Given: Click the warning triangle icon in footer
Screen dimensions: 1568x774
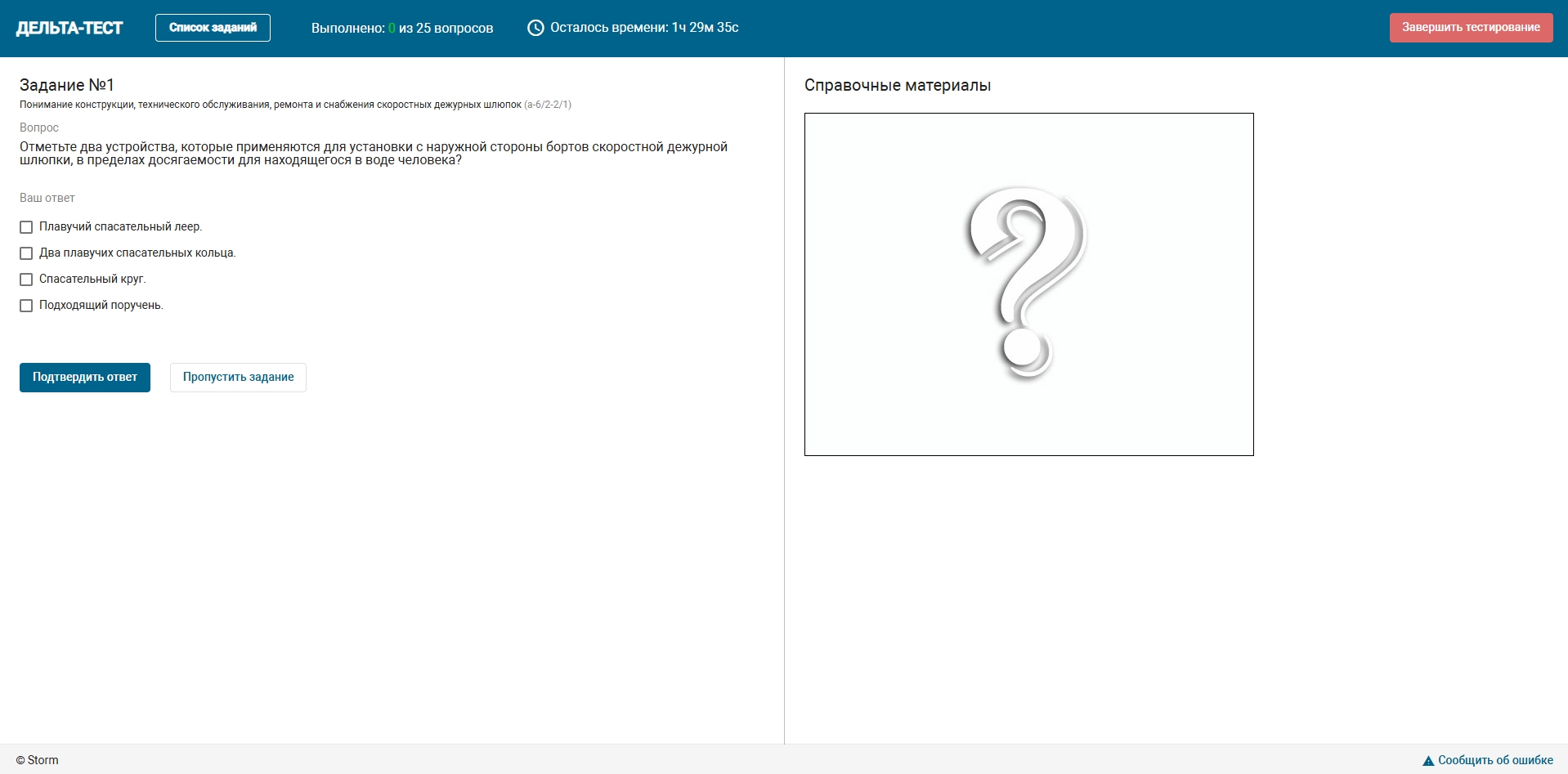Looking at the screenshot, I should click(1428, 761).
